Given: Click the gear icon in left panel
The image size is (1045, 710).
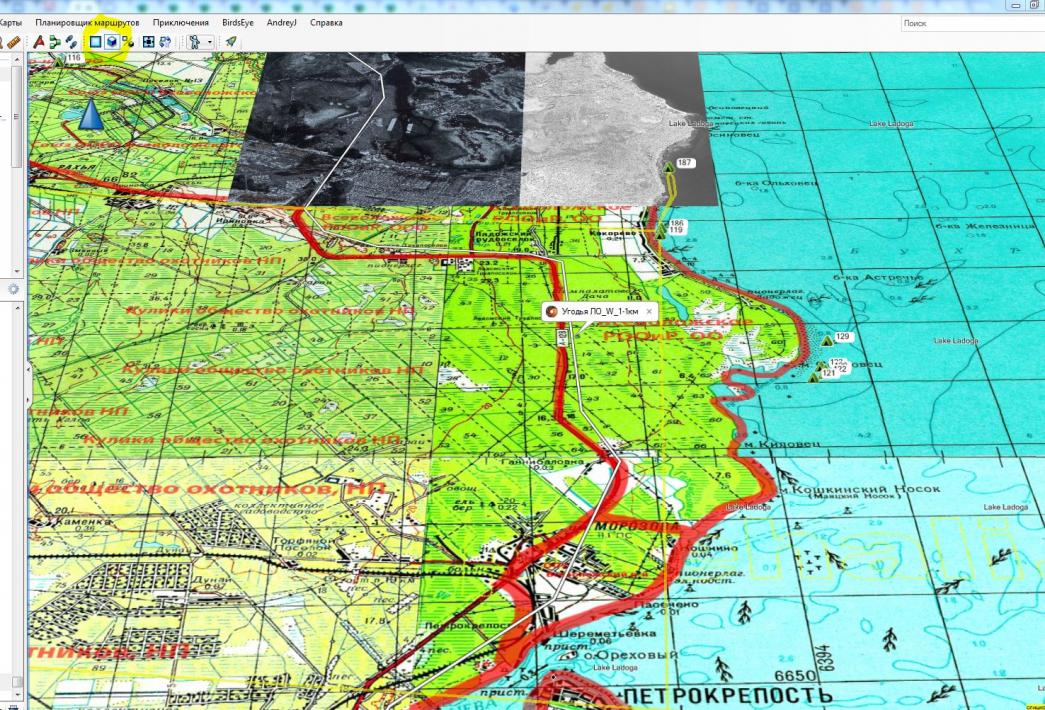Looking at the screenshot, I should click(13, 289).
